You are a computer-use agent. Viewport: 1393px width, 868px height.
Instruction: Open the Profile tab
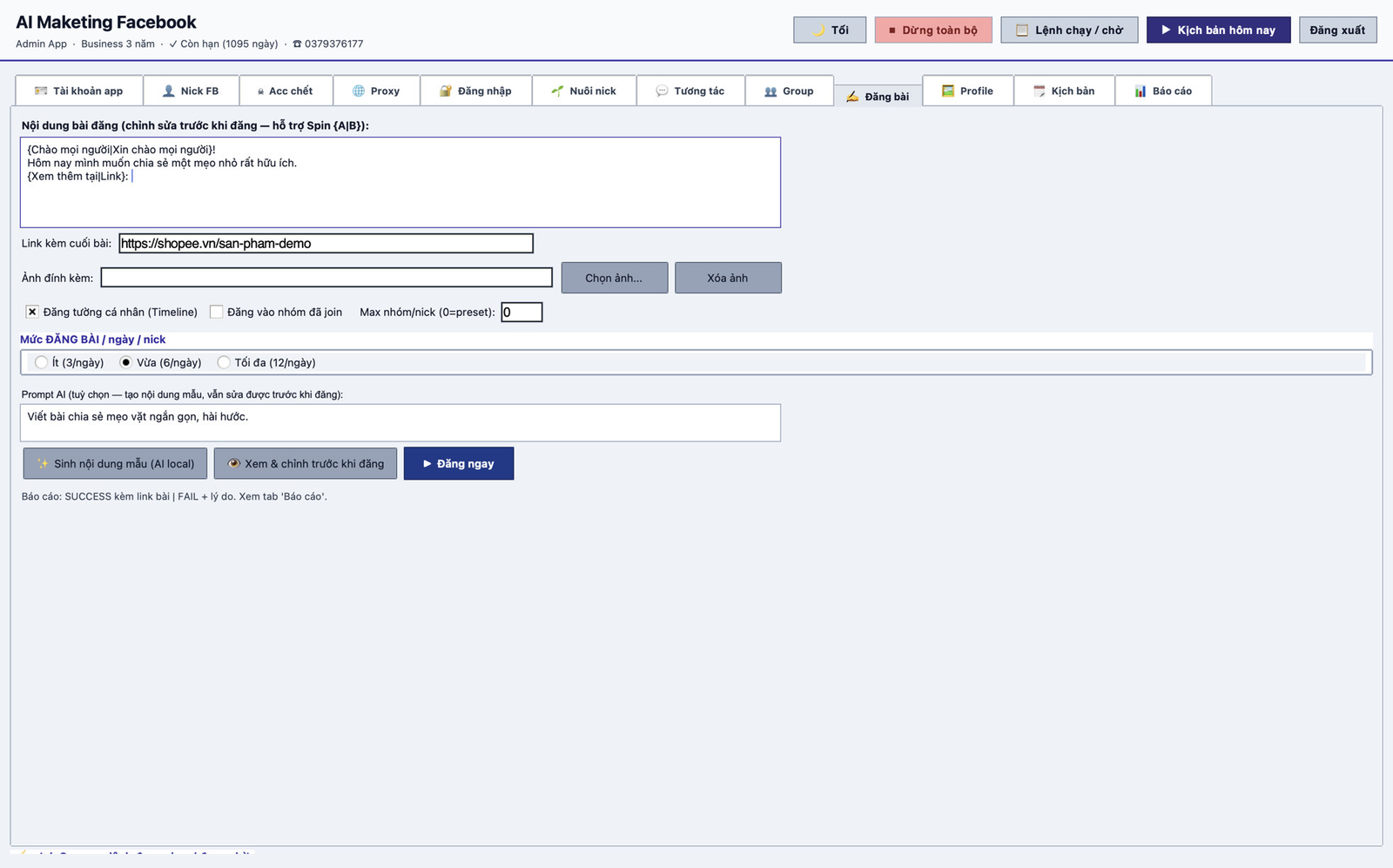[x=968, y=91]
